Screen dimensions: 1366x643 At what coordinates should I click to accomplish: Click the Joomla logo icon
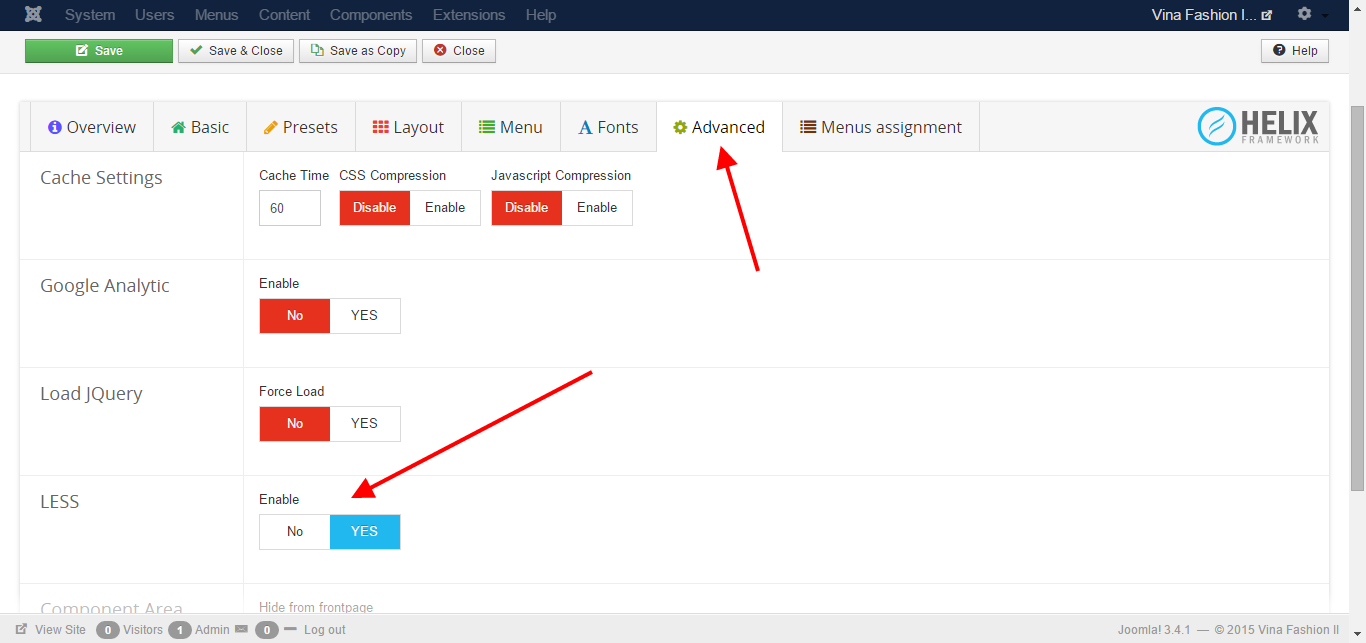(33, 15)
